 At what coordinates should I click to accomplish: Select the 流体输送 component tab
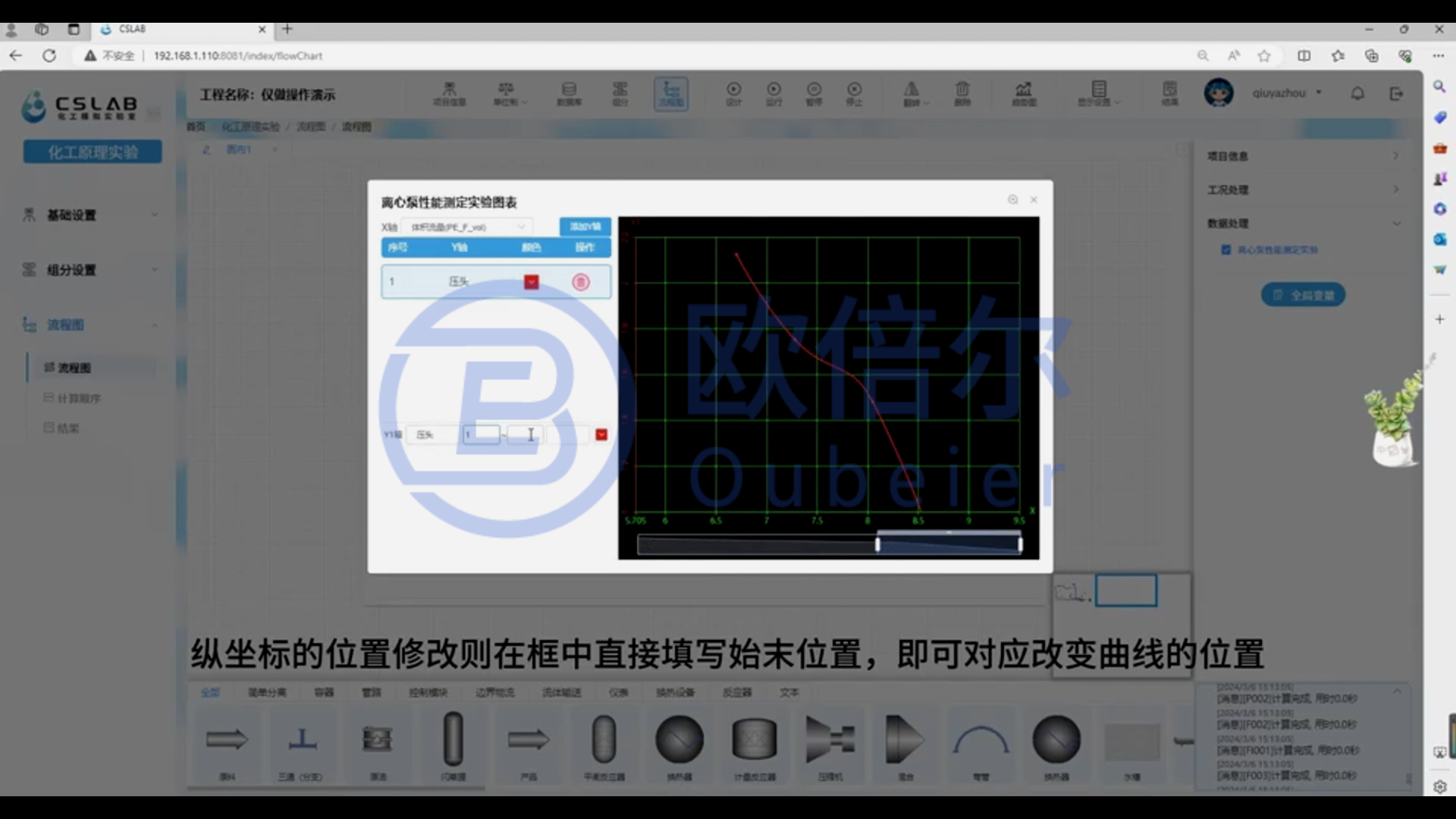(x=561, y=692)
